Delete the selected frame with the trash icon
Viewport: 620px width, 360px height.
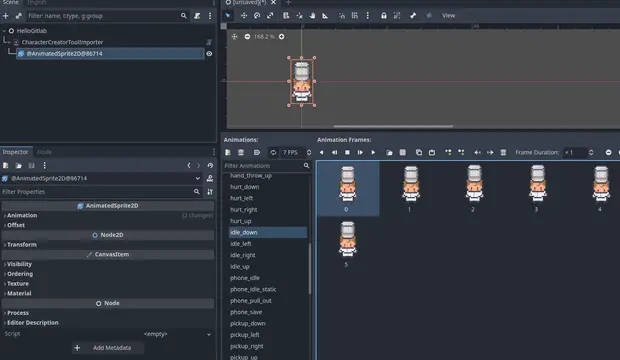pos(503,152)
